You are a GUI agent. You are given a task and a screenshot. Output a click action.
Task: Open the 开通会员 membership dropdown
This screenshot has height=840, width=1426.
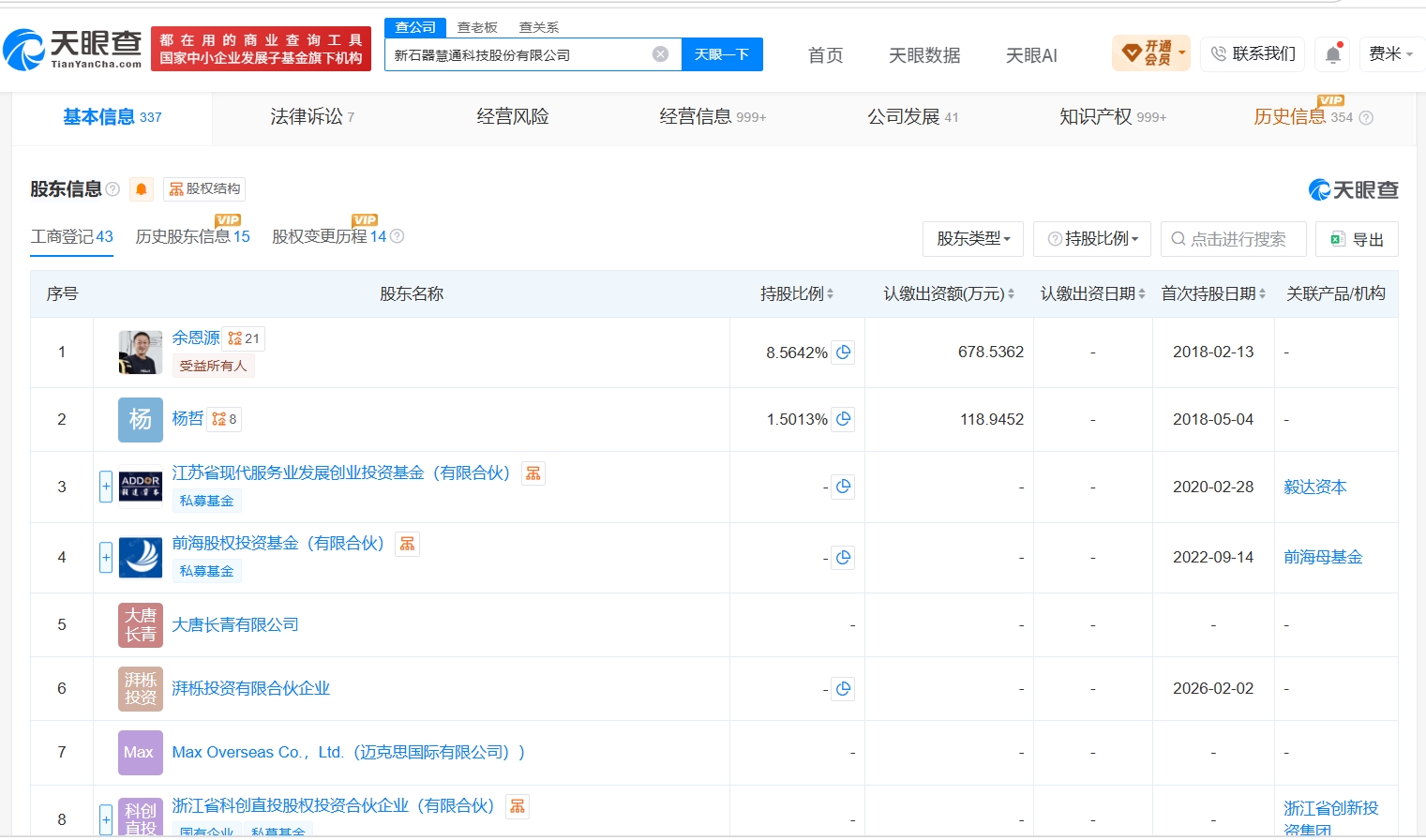tap(1151, 53)
